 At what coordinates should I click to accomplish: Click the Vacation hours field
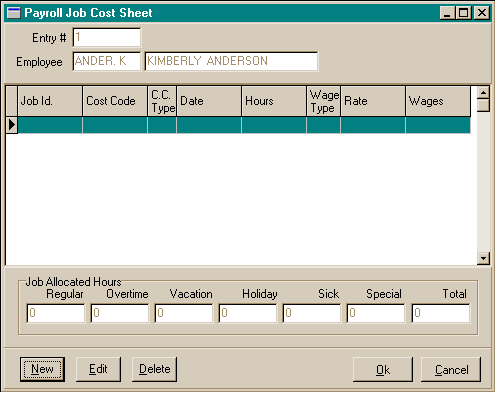tap(184, 313)
